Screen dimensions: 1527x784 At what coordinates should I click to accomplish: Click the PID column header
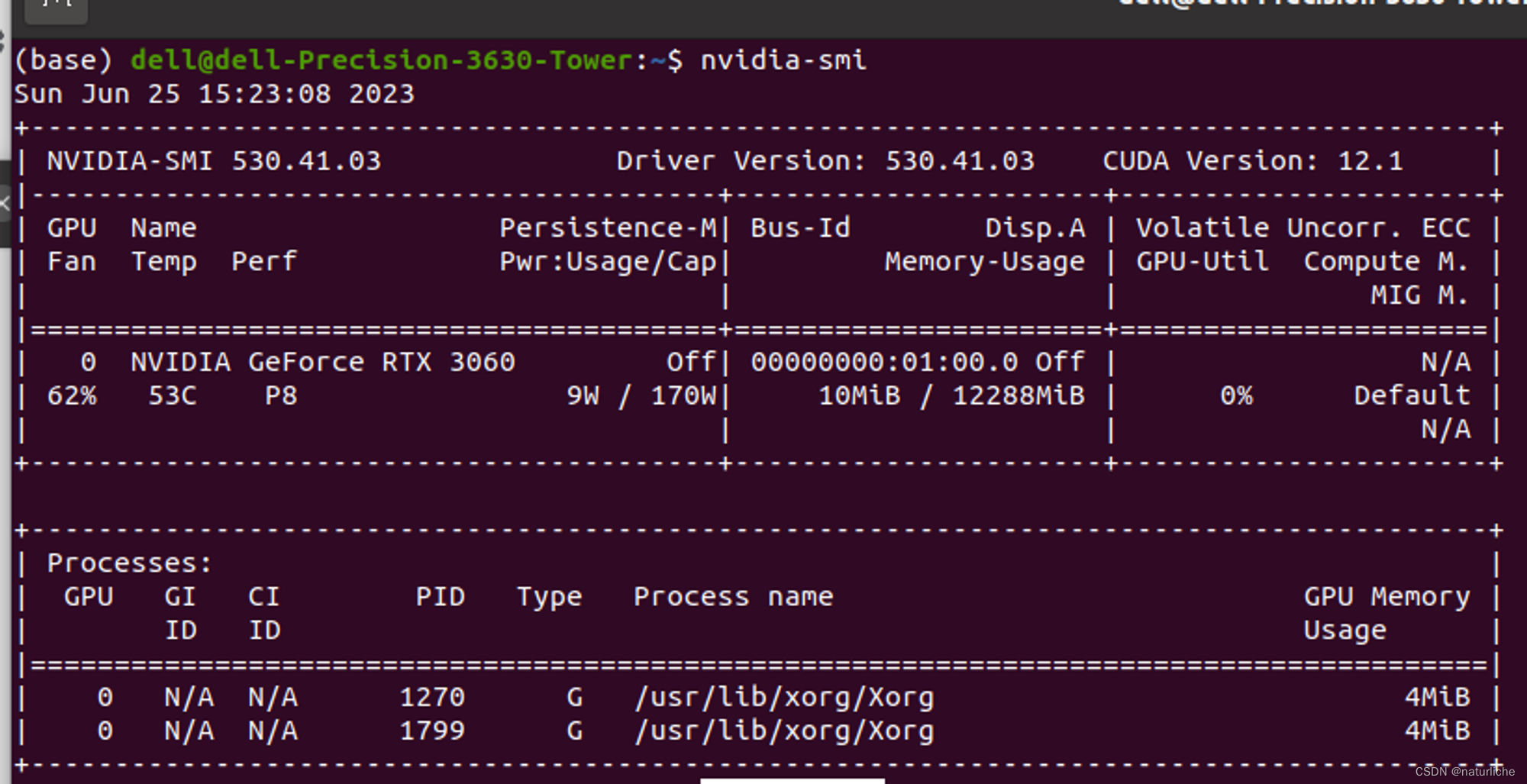pyautogui.click(x=441, y=597)
